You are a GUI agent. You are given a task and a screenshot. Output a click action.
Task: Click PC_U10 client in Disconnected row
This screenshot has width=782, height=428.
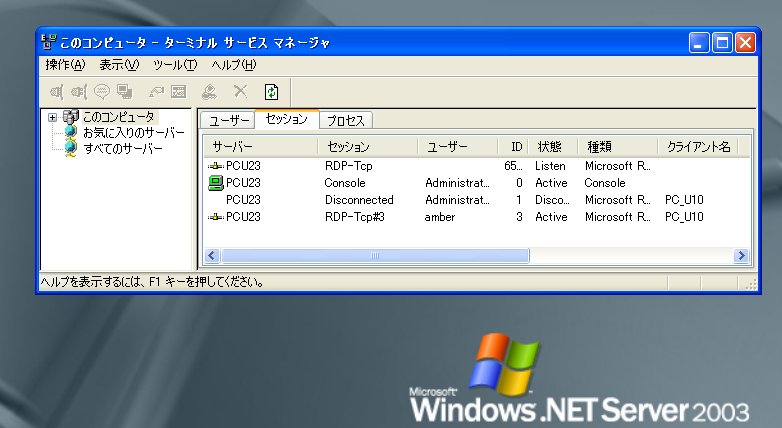[684, 200]
